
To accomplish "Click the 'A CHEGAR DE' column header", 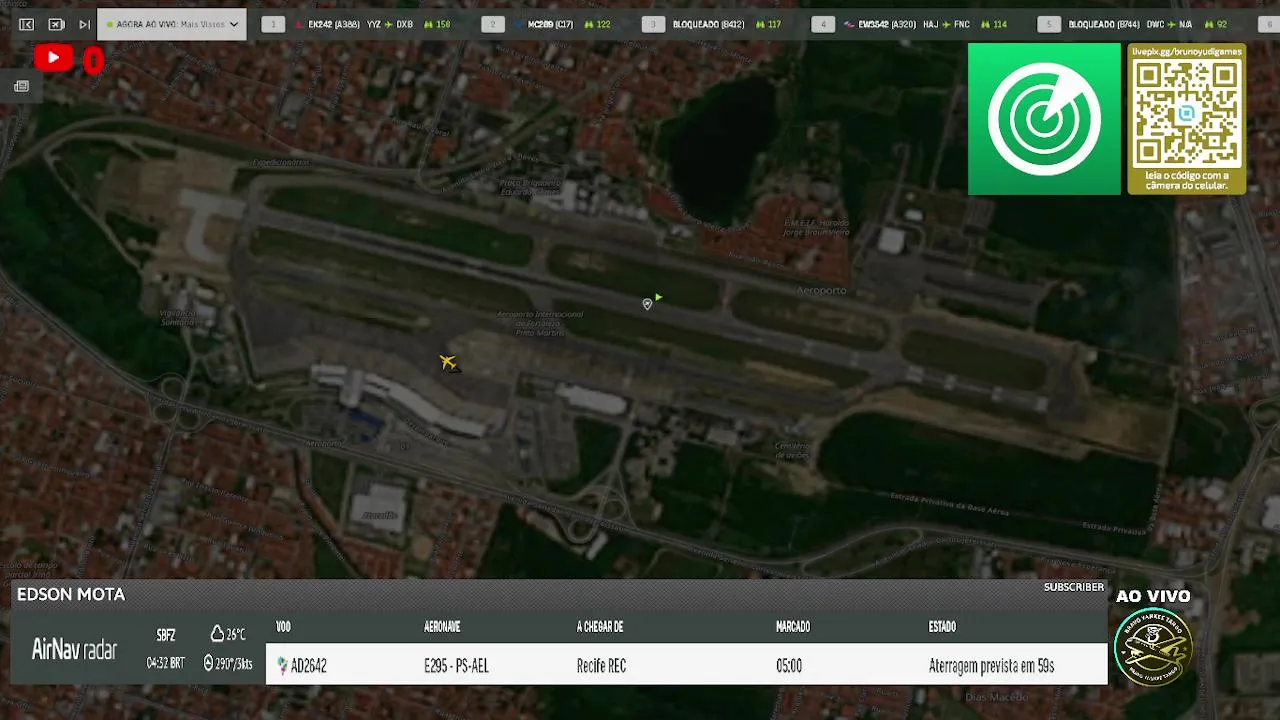I will coord(600,627).
